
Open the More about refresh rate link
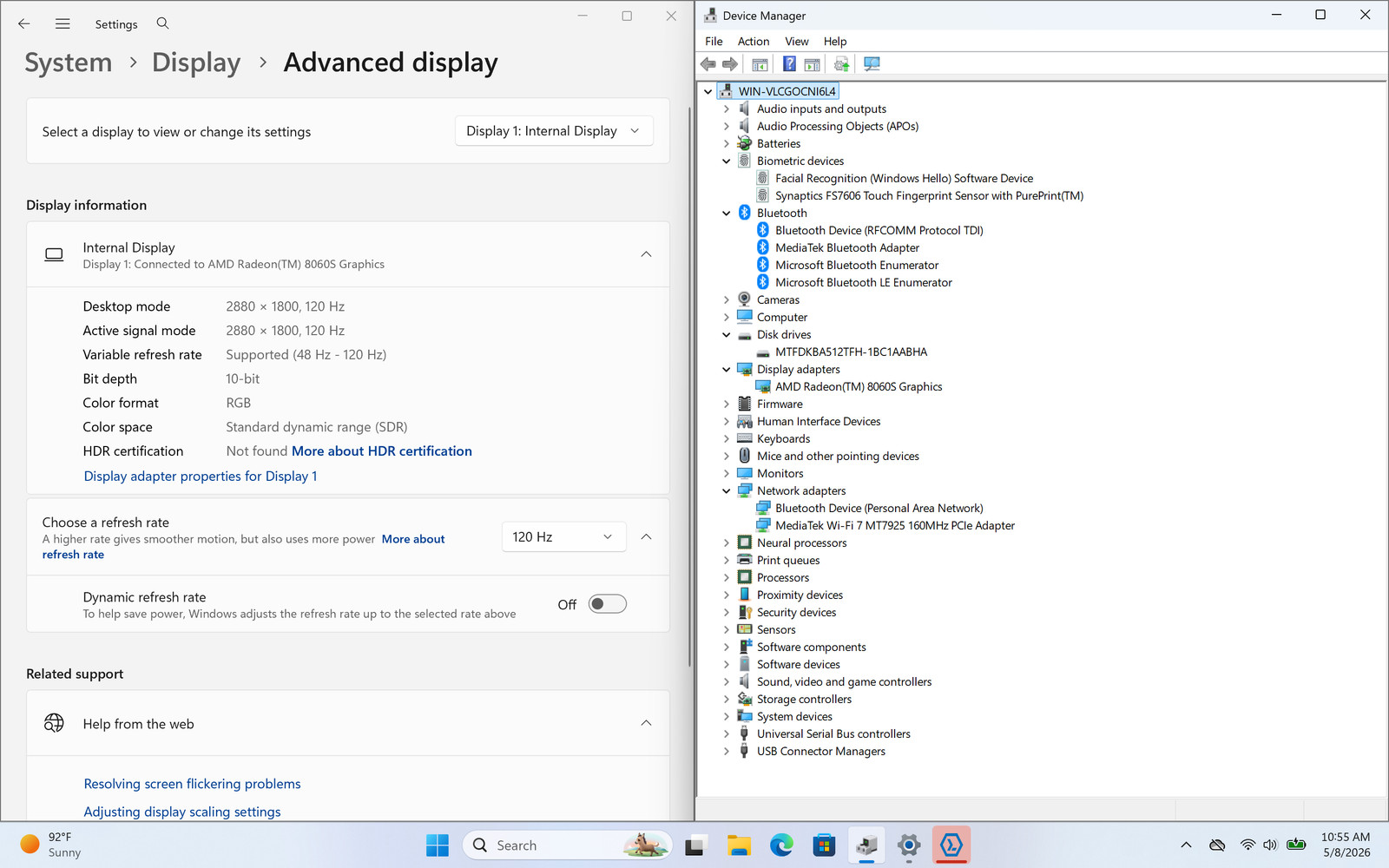(x=243, y=547)
